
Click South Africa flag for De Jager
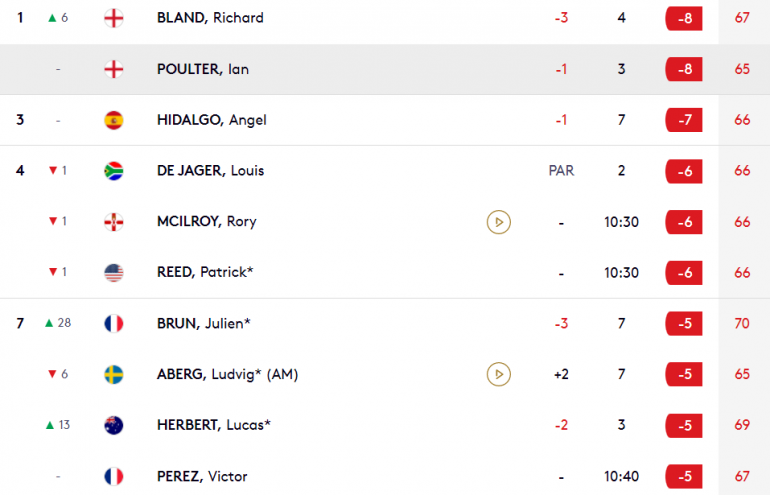coord(113,171)
